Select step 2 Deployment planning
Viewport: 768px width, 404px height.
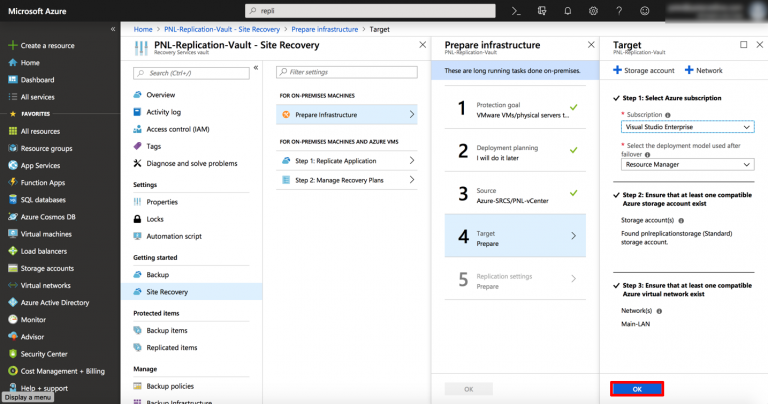(x=515, y=151)
